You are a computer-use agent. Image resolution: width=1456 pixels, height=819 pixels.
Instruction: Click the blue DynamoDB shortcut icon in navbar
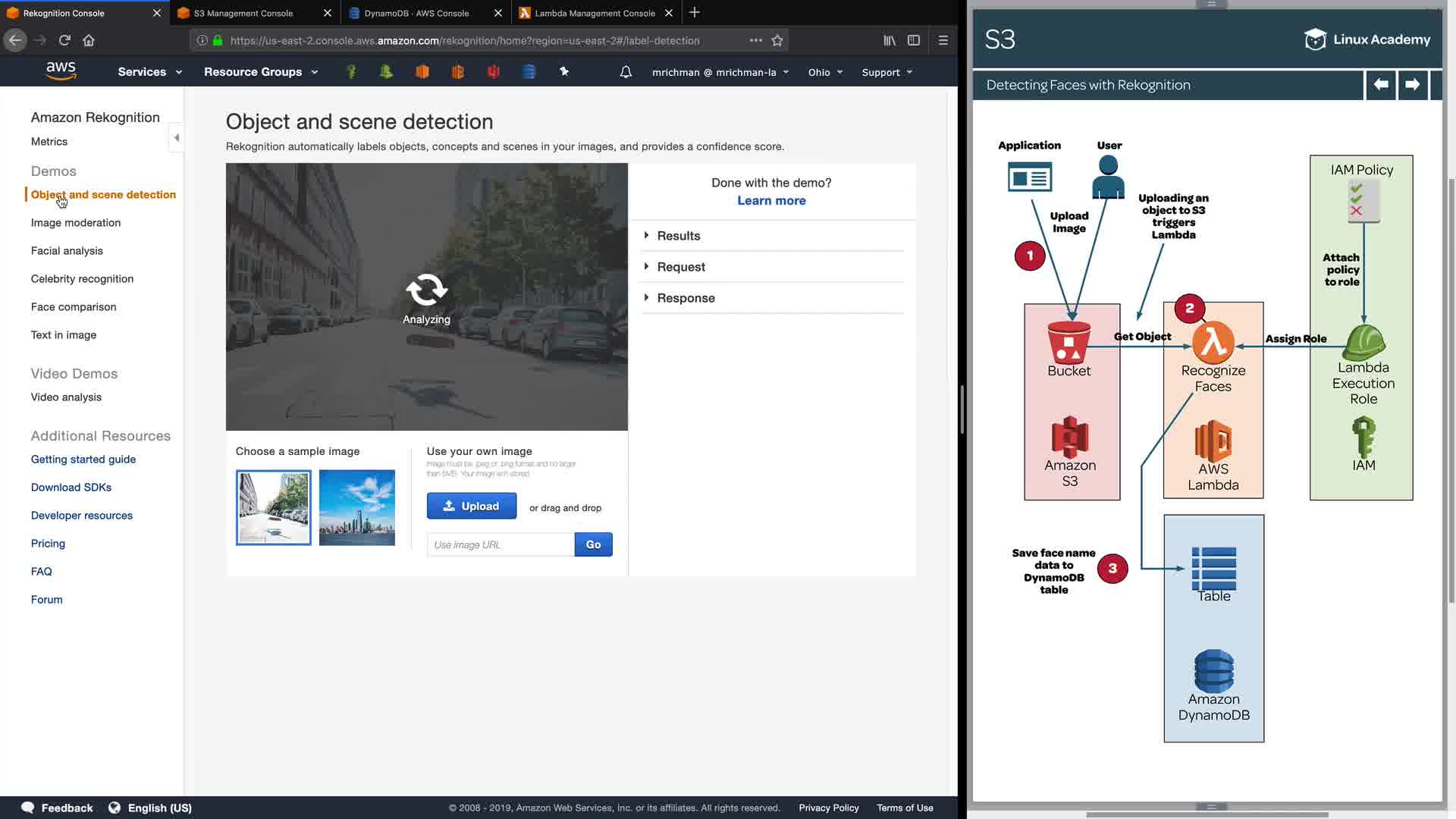[x=529, y=71]
